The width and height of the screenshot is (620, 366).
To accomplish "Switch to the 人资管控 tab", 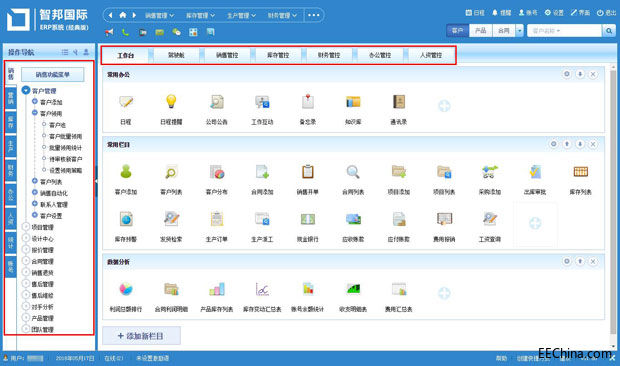I will click(x=431, y=55).
